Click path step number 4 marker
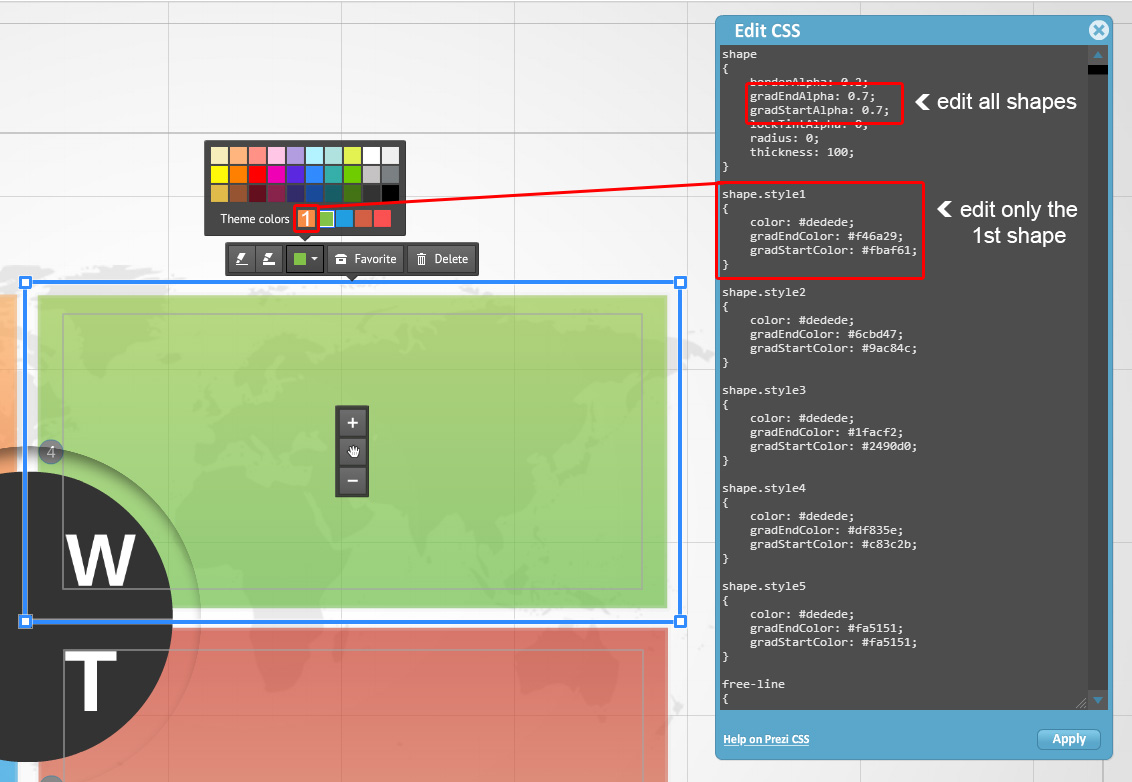 51,453
